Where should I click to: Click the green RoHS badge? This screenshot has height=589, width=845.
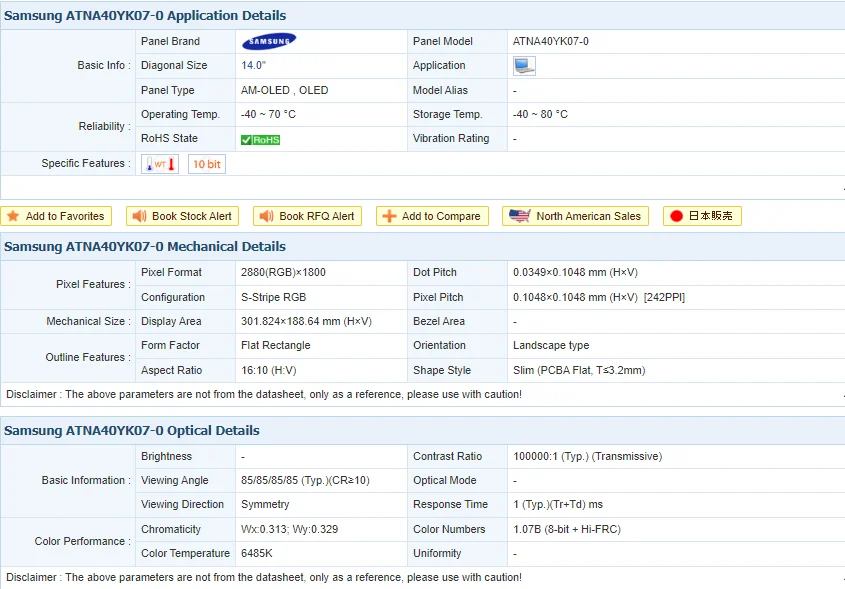[x=260, y=140]
